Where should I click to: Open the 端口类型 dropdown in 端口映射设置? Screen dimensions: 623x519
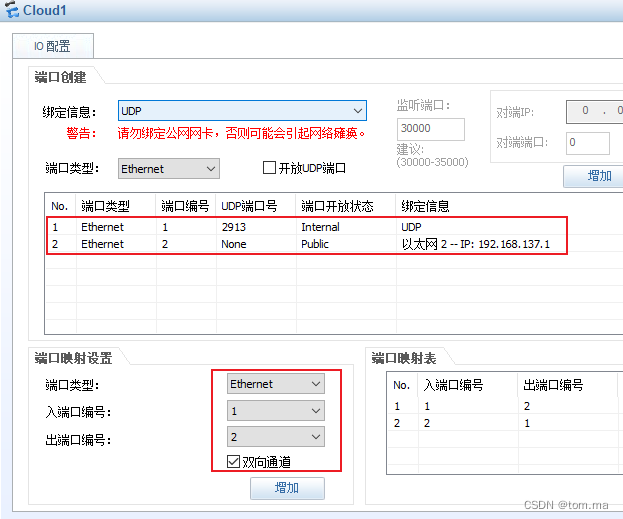pyautogui.click(x=276, y=384)
